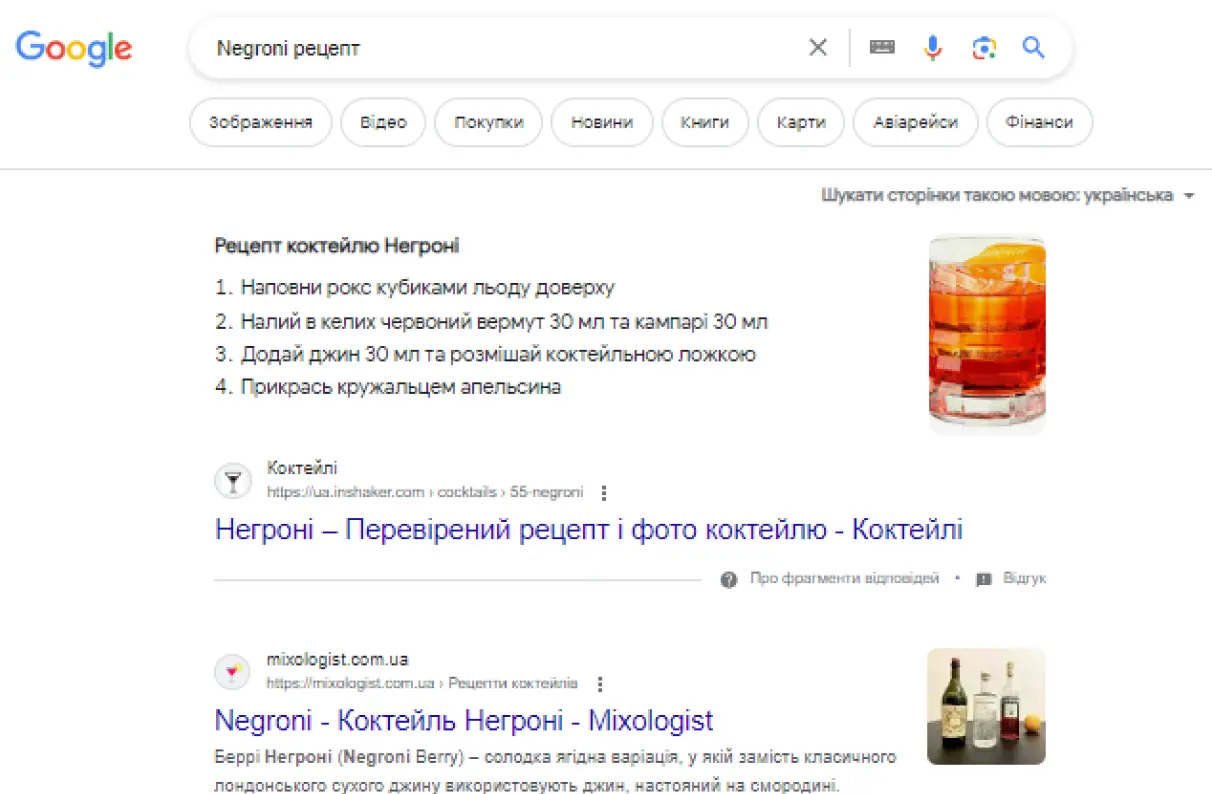Start voice search with the microphone icon
The width and height of the screenshot is (1212, 794).
[933, 47]
